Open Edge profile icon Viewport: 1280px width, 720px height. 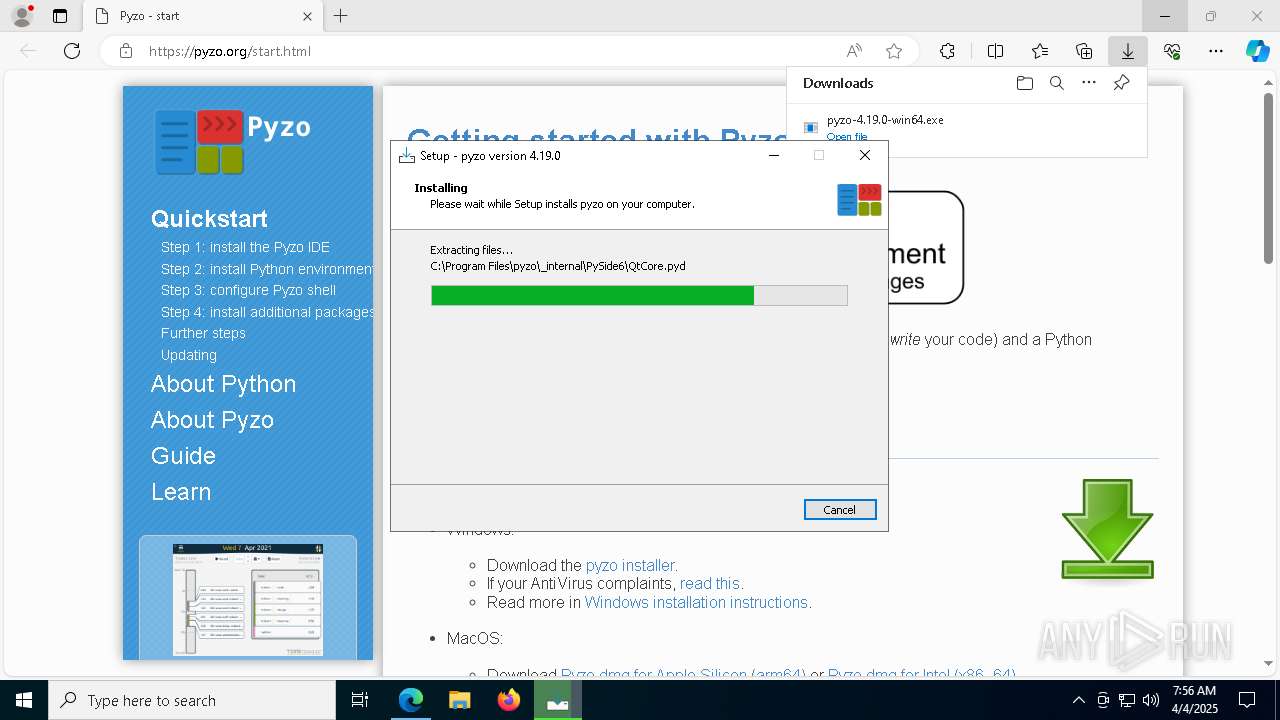point(22,16)
